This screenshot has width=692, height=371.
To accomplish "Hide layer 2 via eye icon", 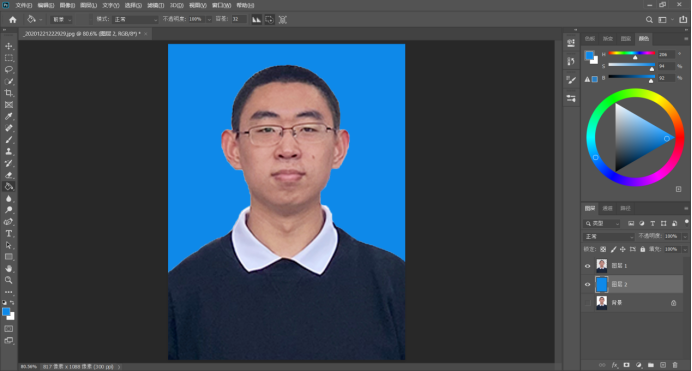I will tap(587, 285).
